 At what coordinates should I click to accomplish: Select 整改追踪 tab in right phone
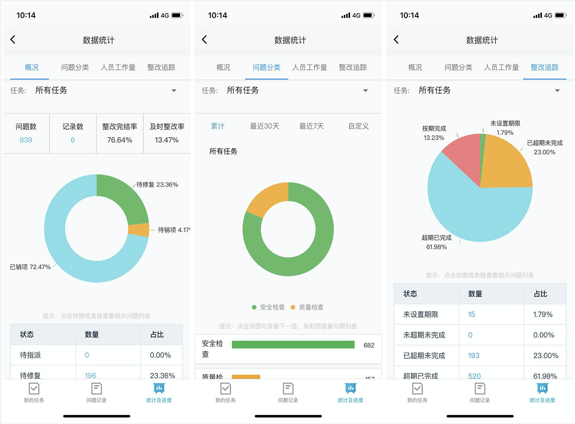(545, 67)
